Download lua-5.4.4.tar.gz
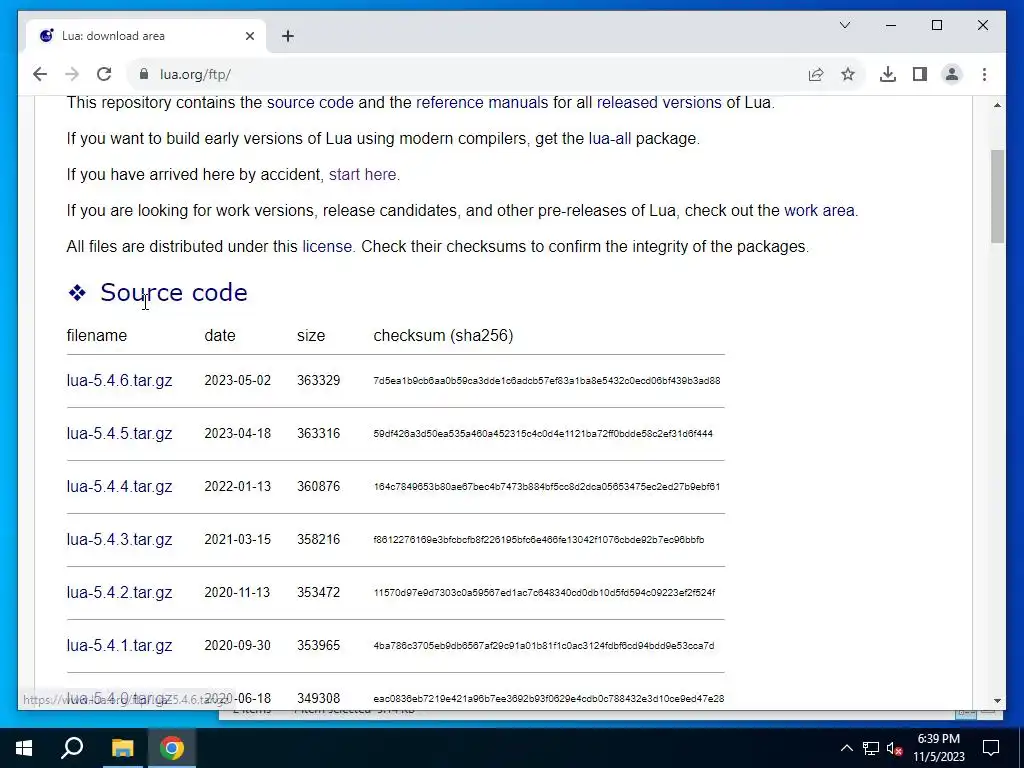Screen dimensions: 1024x768 120,487
